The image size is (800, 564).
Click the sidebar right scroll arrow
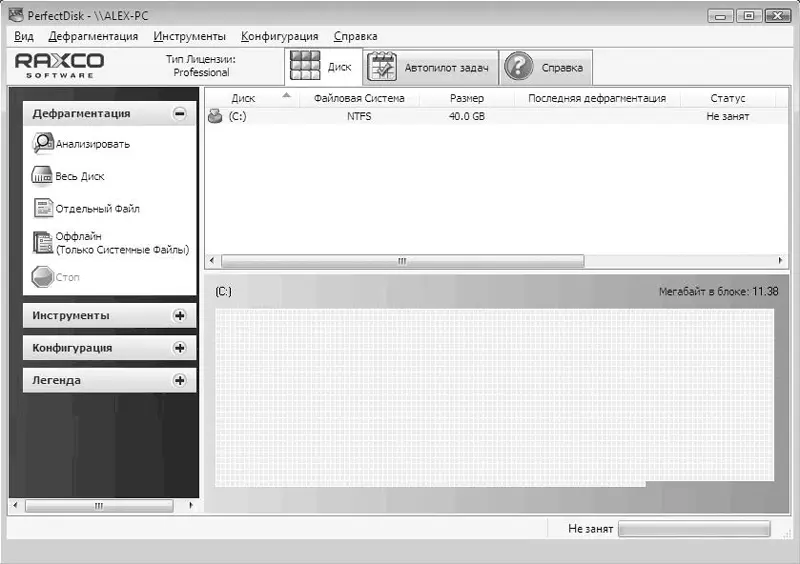191,505
